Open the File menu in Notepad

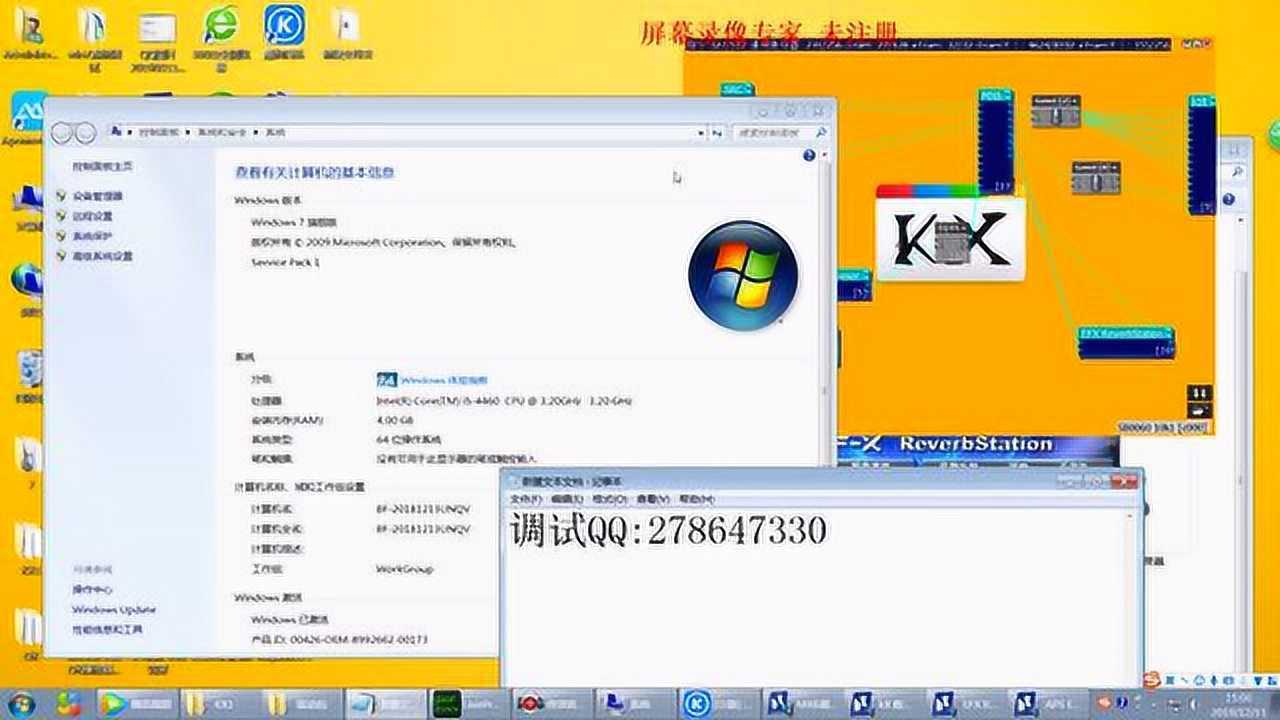(x=525, y=498)
